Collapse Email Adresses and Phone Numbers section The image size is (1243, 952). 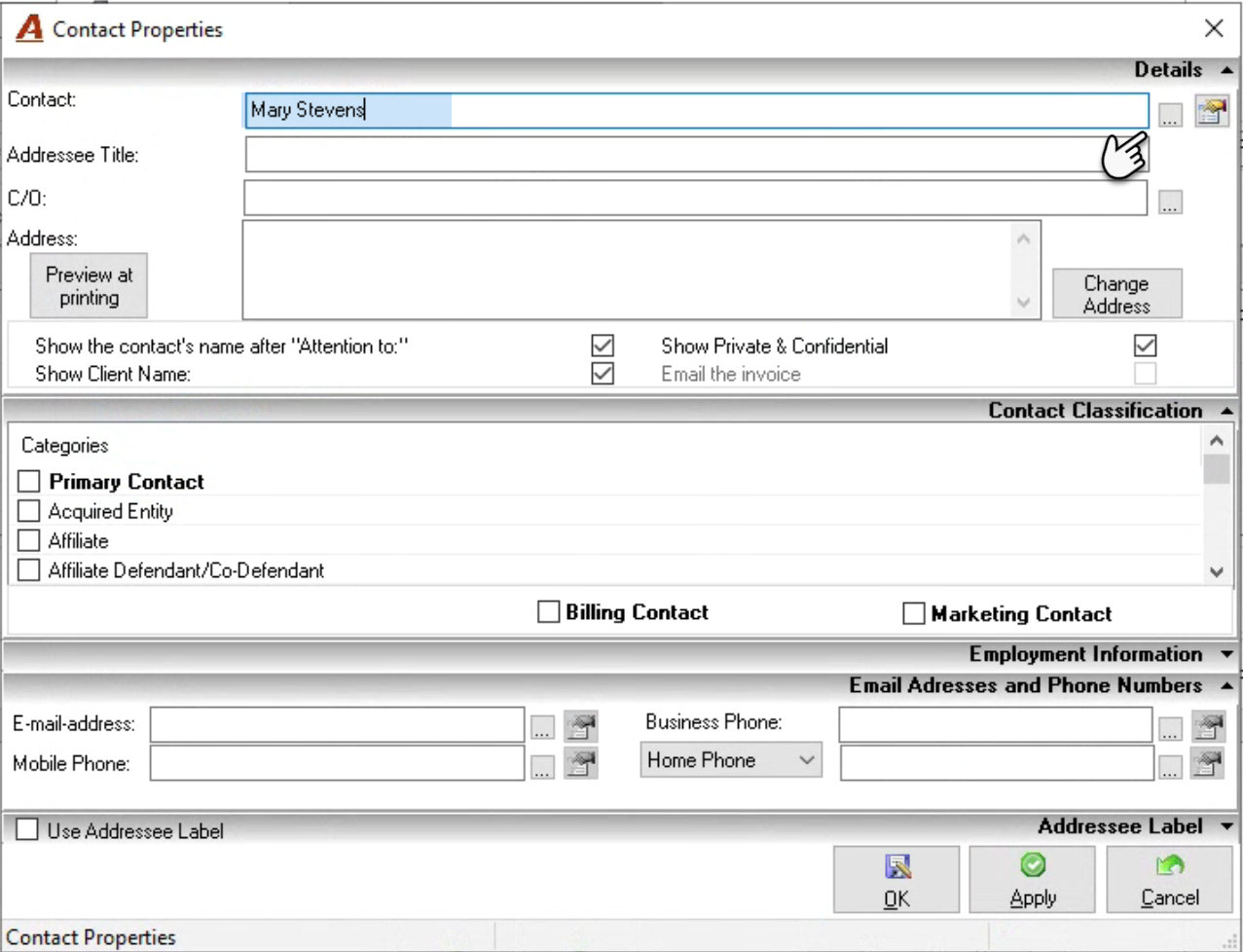point(1226,685)
